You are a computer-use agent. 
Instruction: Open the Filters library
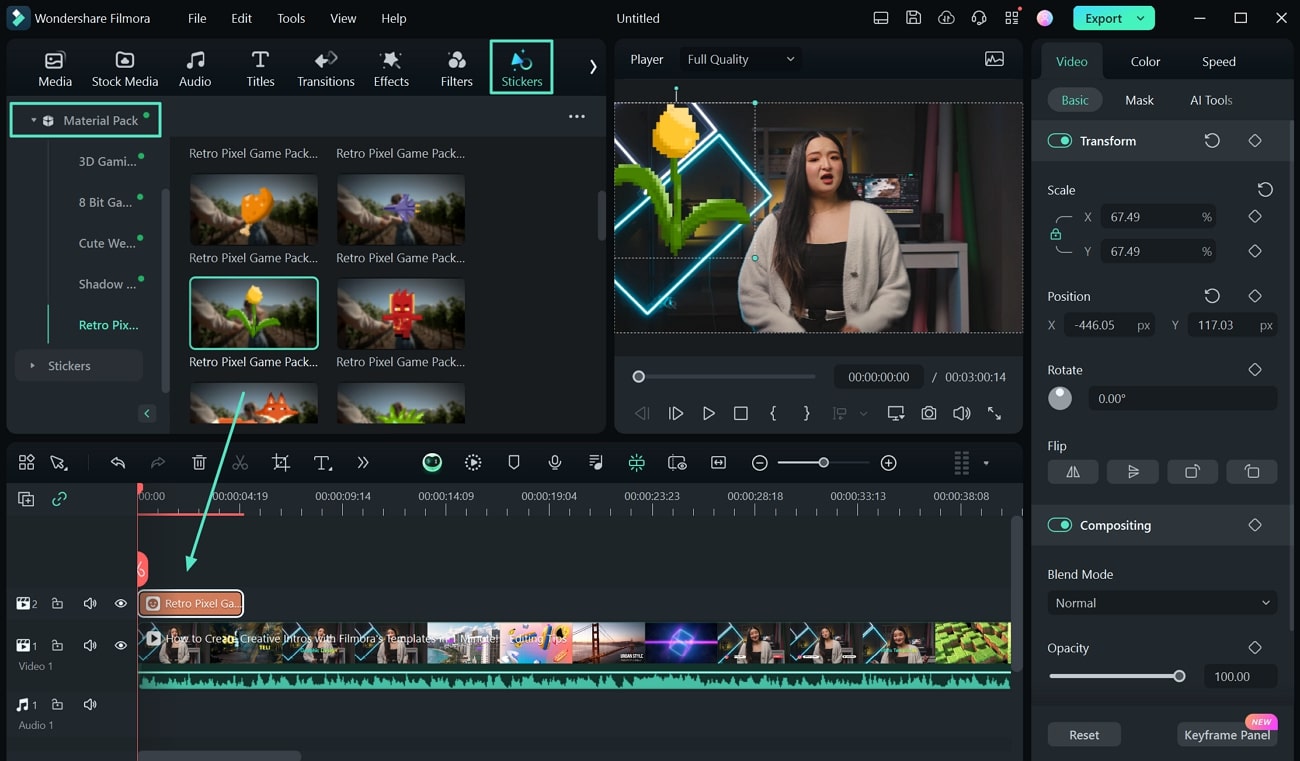[x=456, y=68]
